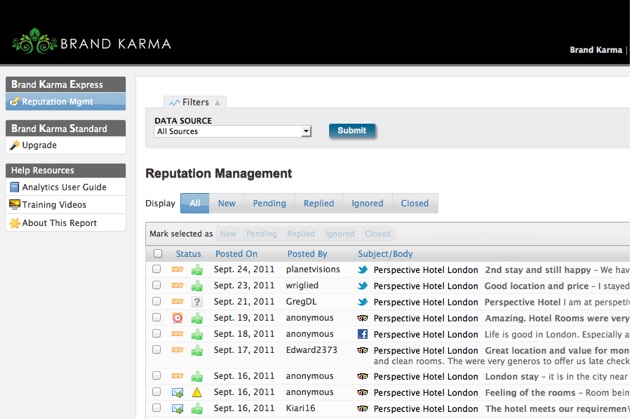Viewport: 630px width, 419px height.
Task: Click the Upgrade key icon
Action: tap(14, 145)
